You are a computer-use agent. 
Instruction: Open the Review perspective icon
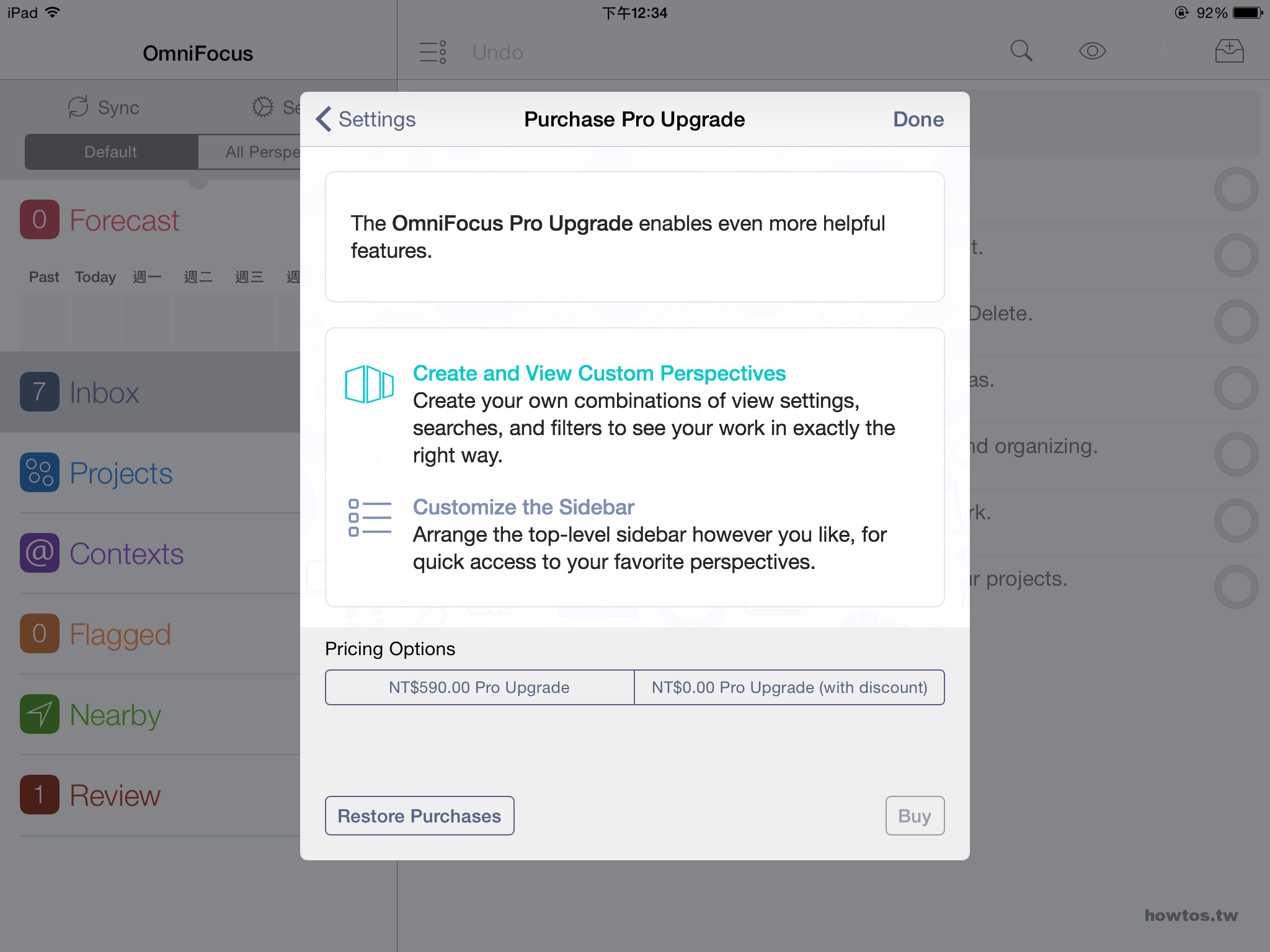[40, 795]
